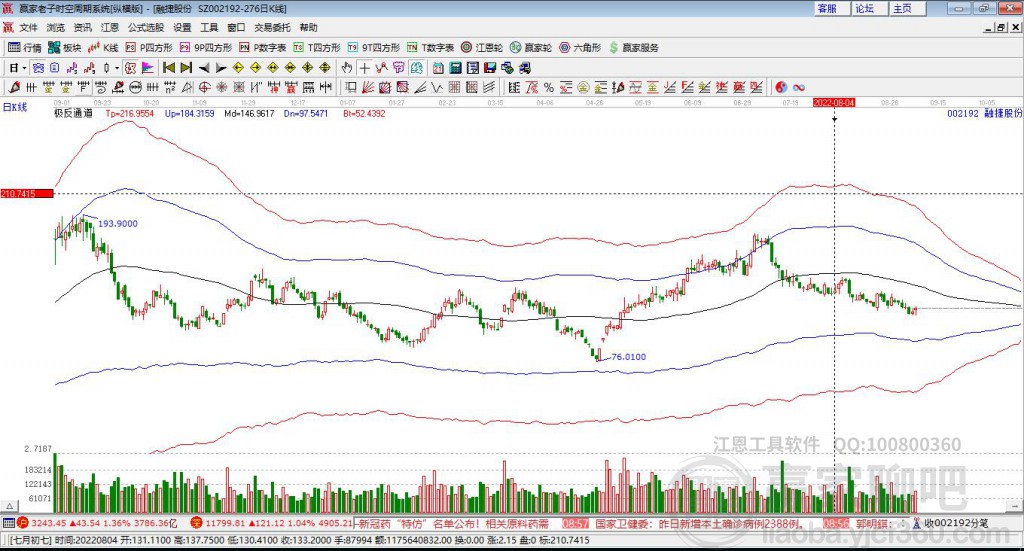Click the 76.0100 low price annotation
Viewport: 1024px width, 551px height.
click(x=628, y=356)
